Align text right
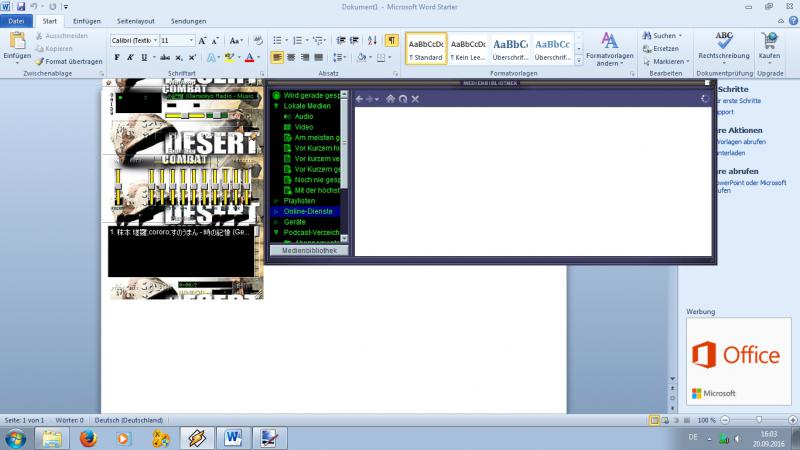This screenshot has width=800, height=450. tap(305, 58)
